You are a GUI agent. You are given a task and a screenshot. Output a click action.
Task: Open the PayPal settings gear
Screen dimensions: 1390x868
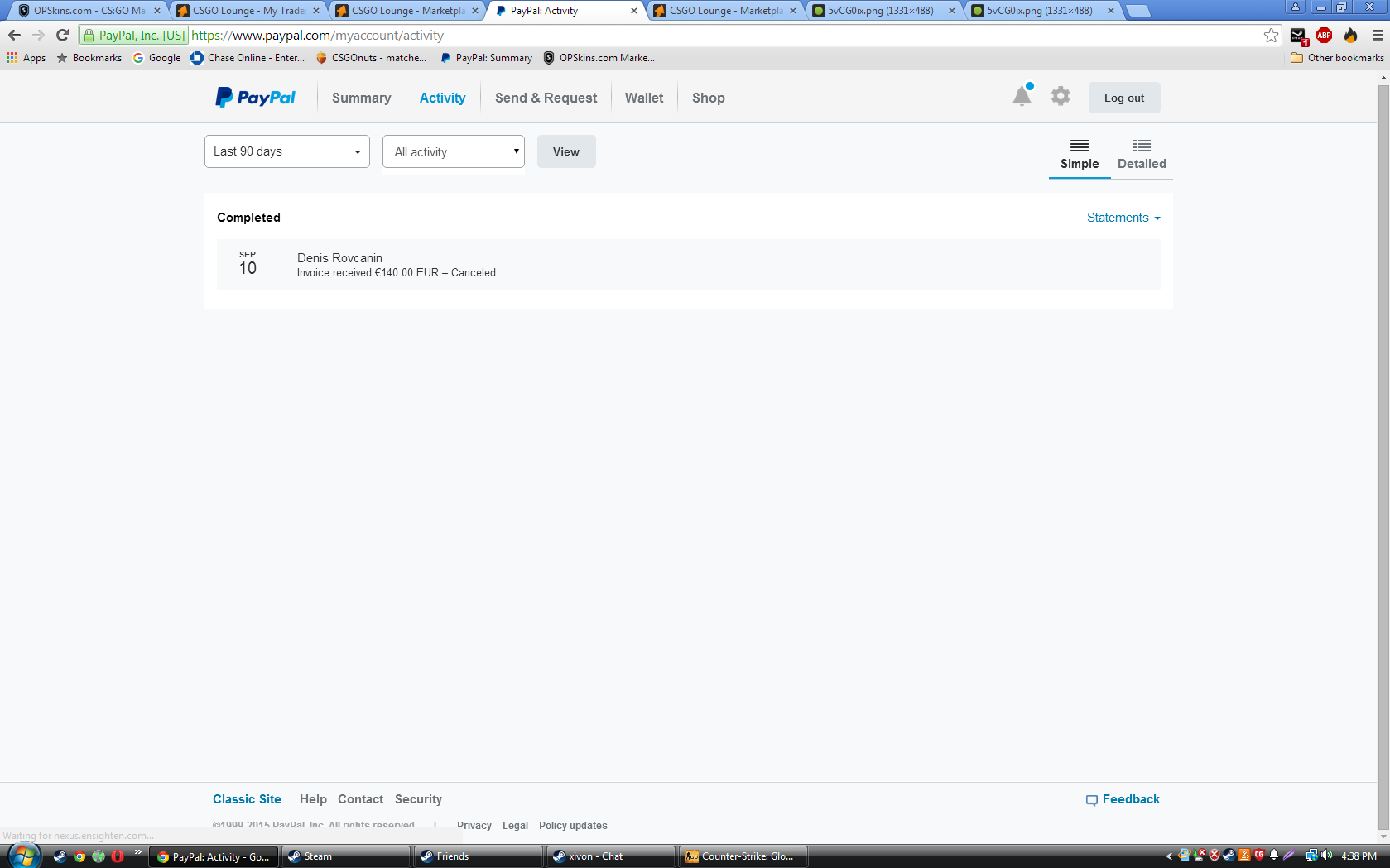coord(1061,97)
